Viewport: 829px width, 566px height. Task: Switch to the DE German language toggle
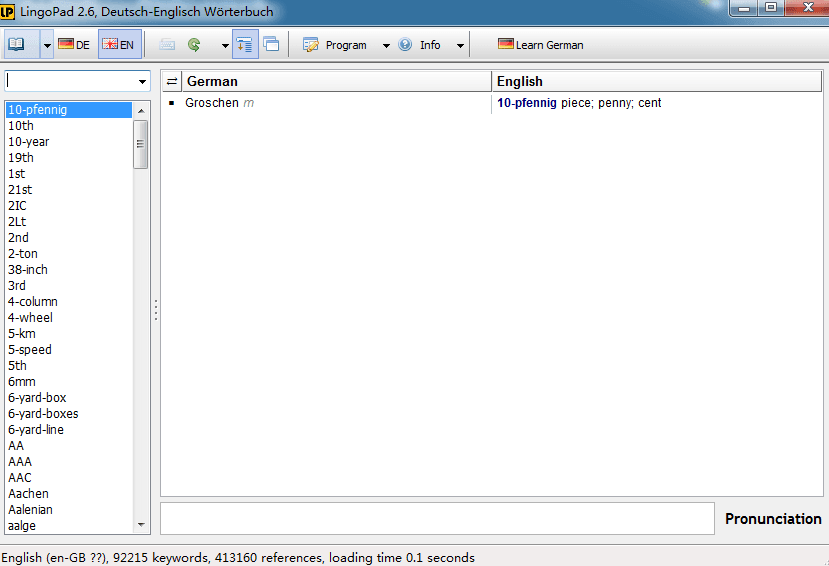[x=74, y=44]
